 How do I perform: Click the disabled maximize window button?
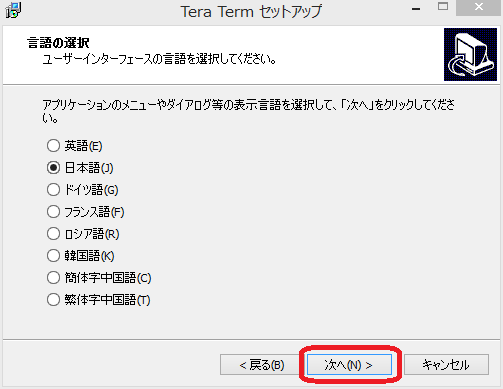coord(443,8)
